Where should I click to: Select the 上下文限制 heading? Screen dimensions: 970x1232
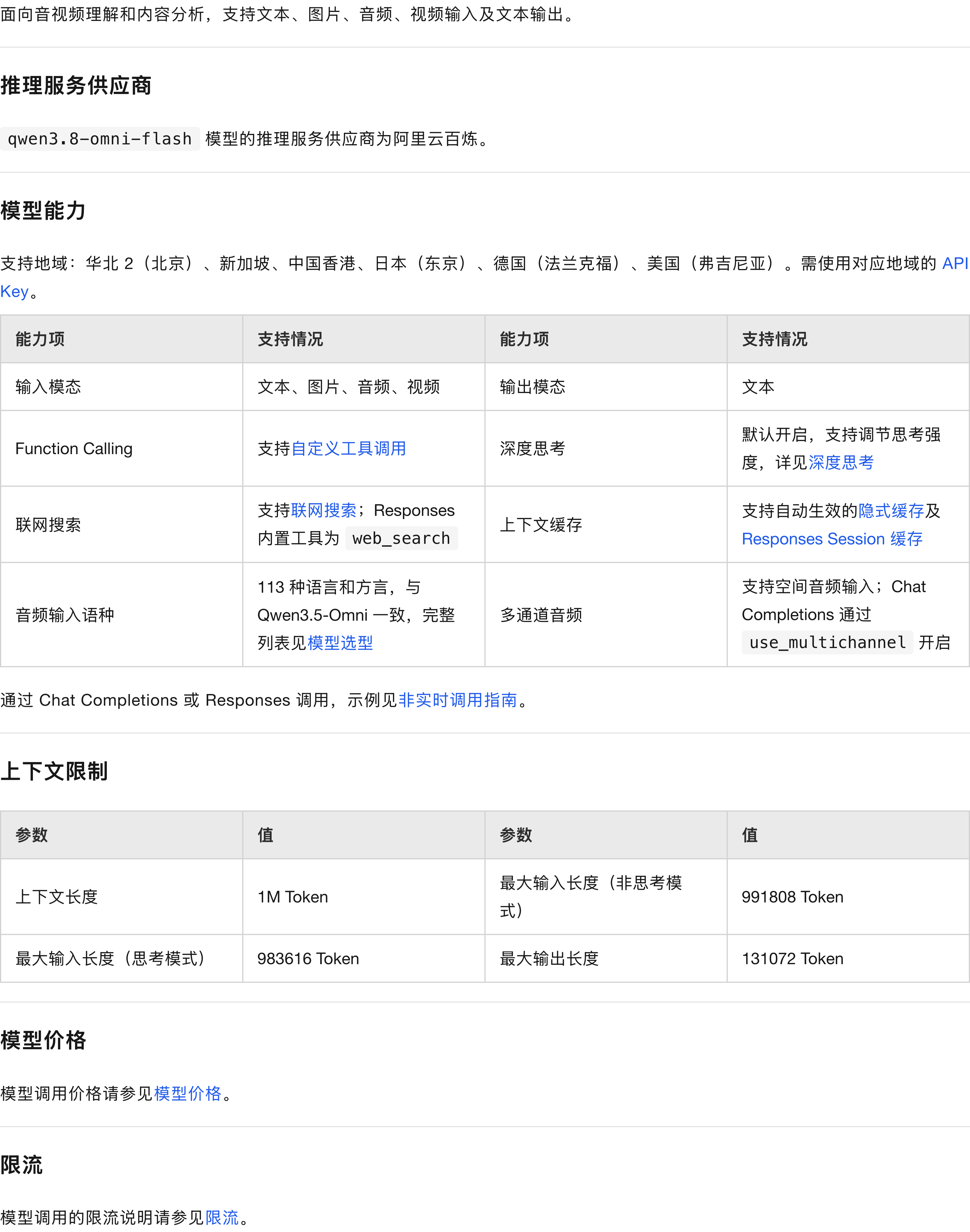(54, 771)
